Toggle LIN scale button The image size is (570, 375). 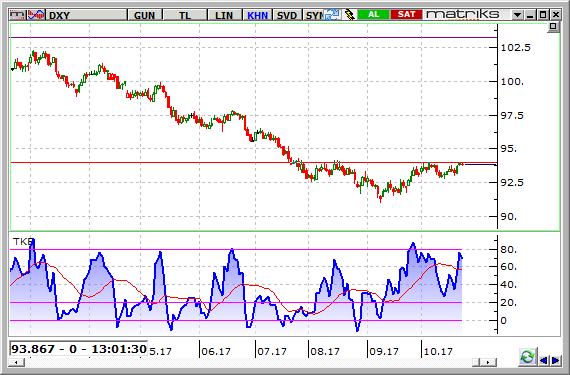coord(224,15)
